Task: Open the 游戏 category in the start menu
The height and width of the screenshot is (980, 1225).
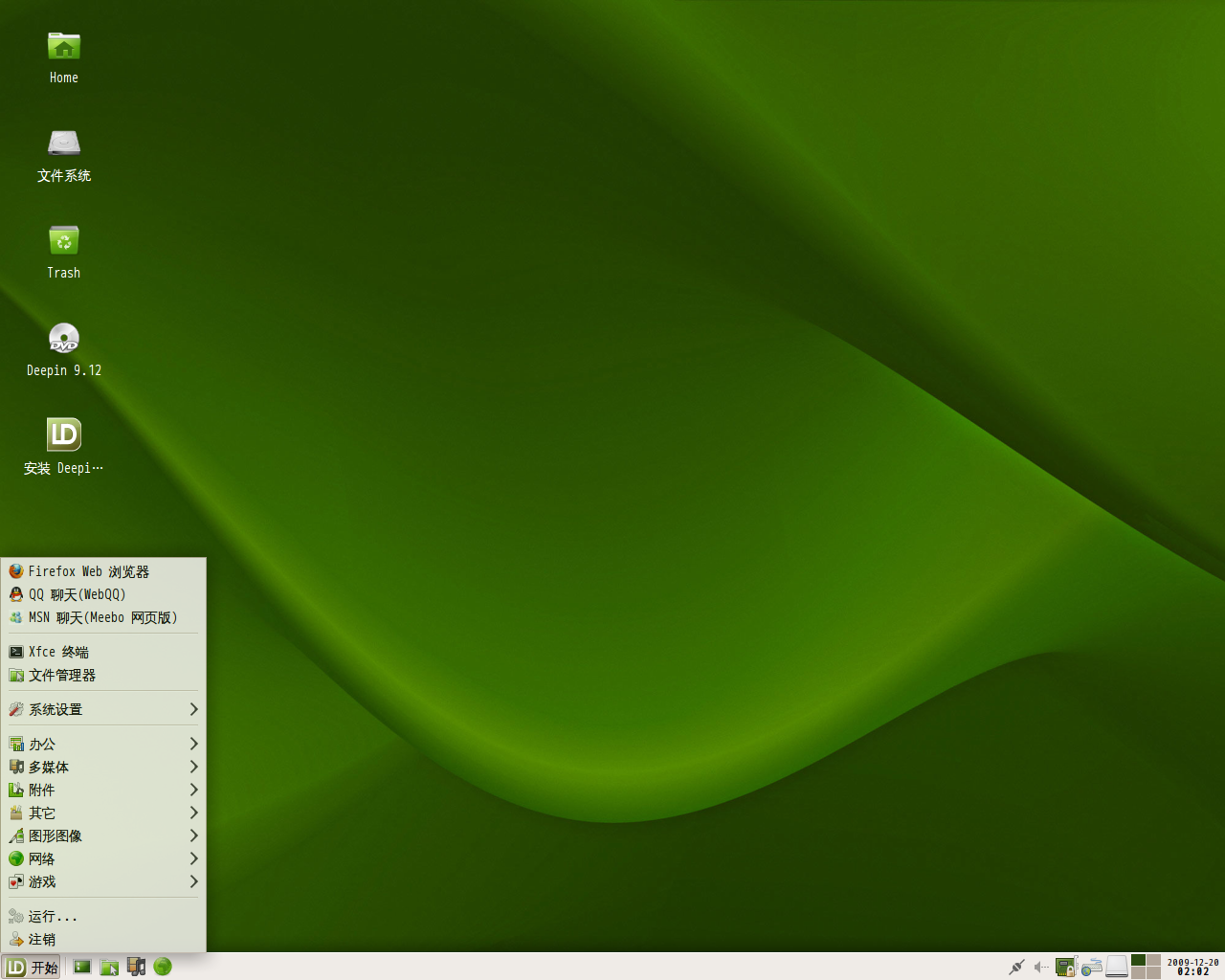Action: (x=103, y=881)
